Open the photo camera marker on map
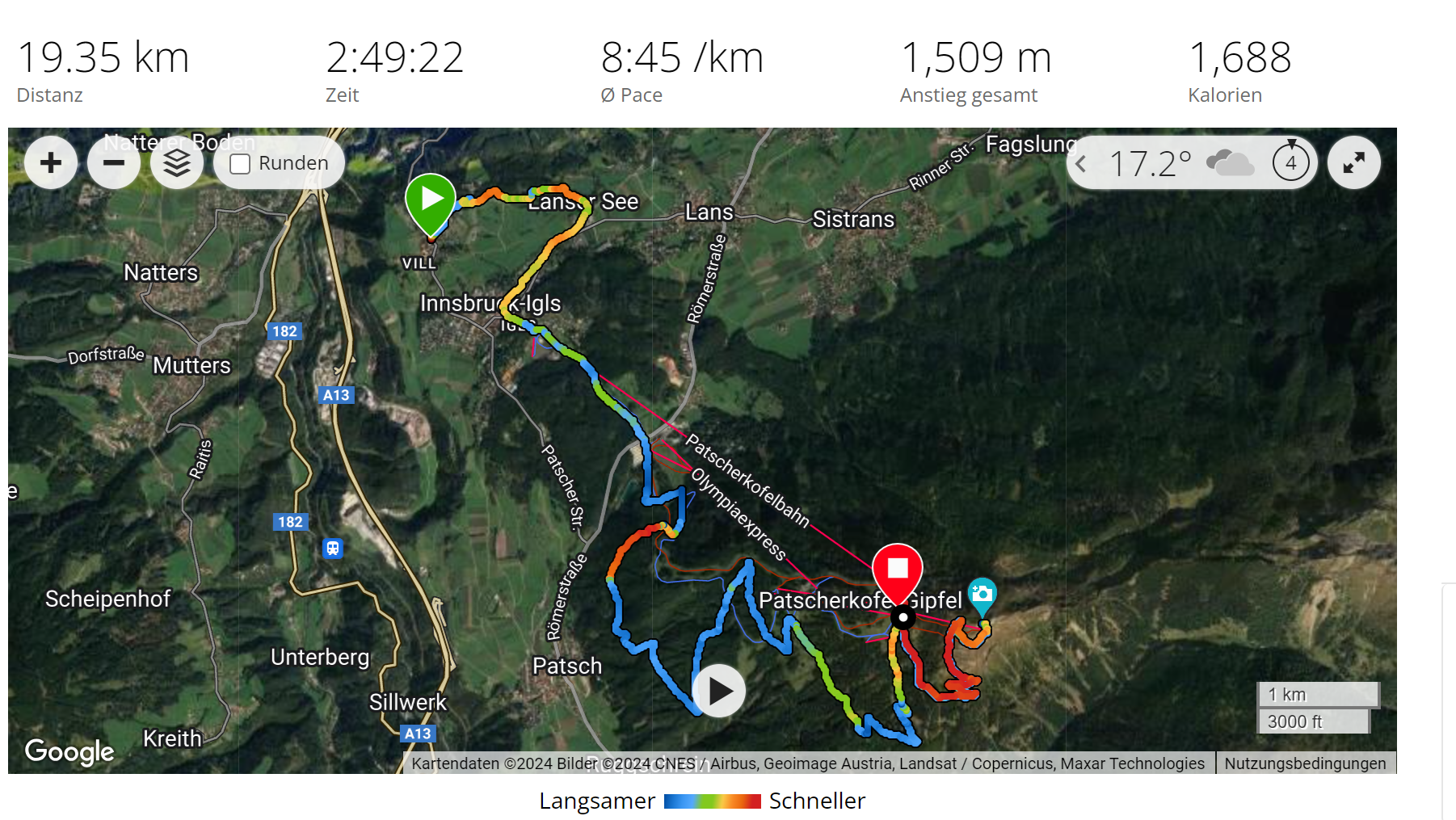1456x820 pixels. (982, 596)
